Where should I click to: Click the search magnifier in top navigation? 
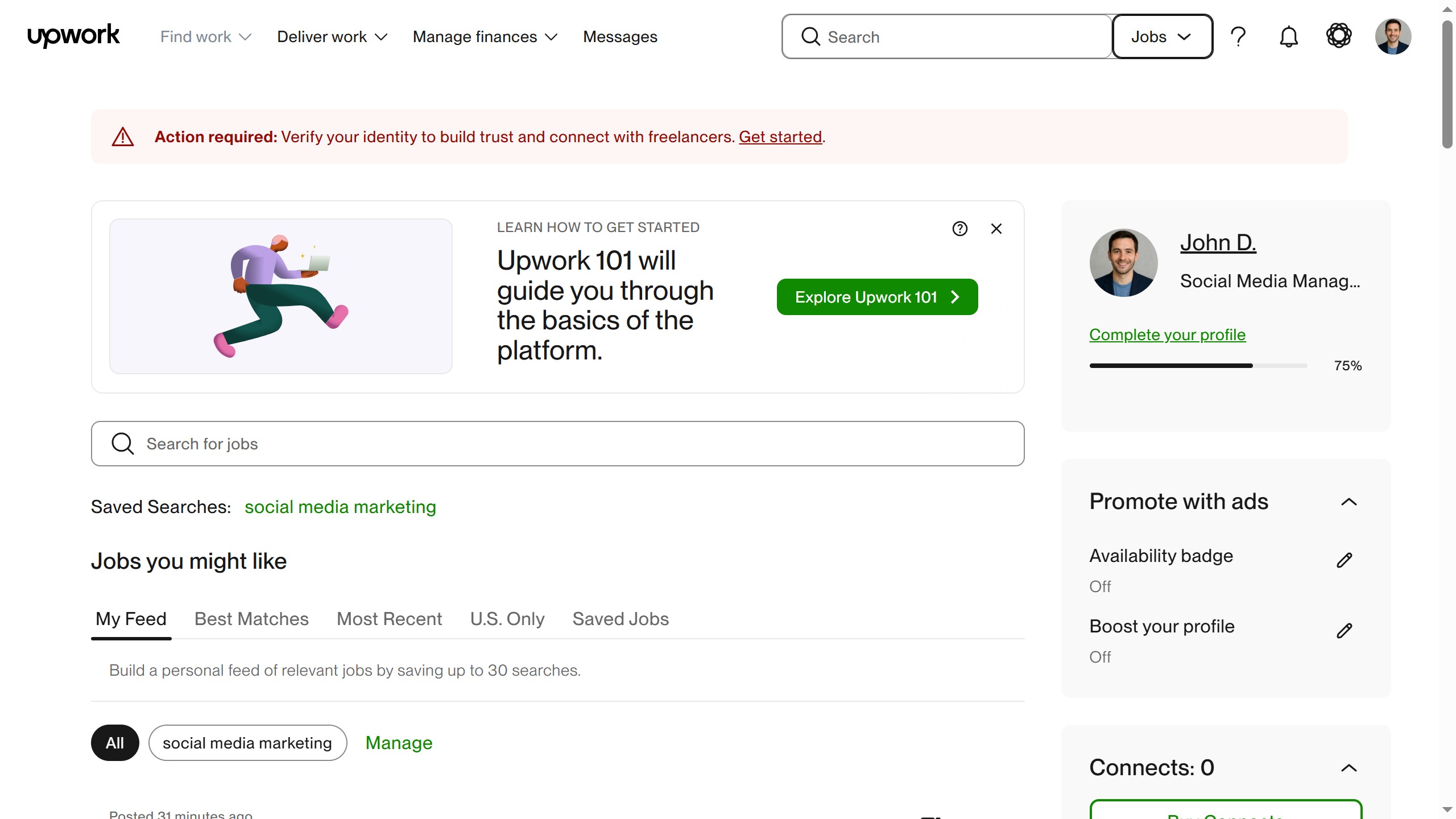coord(810,36)
